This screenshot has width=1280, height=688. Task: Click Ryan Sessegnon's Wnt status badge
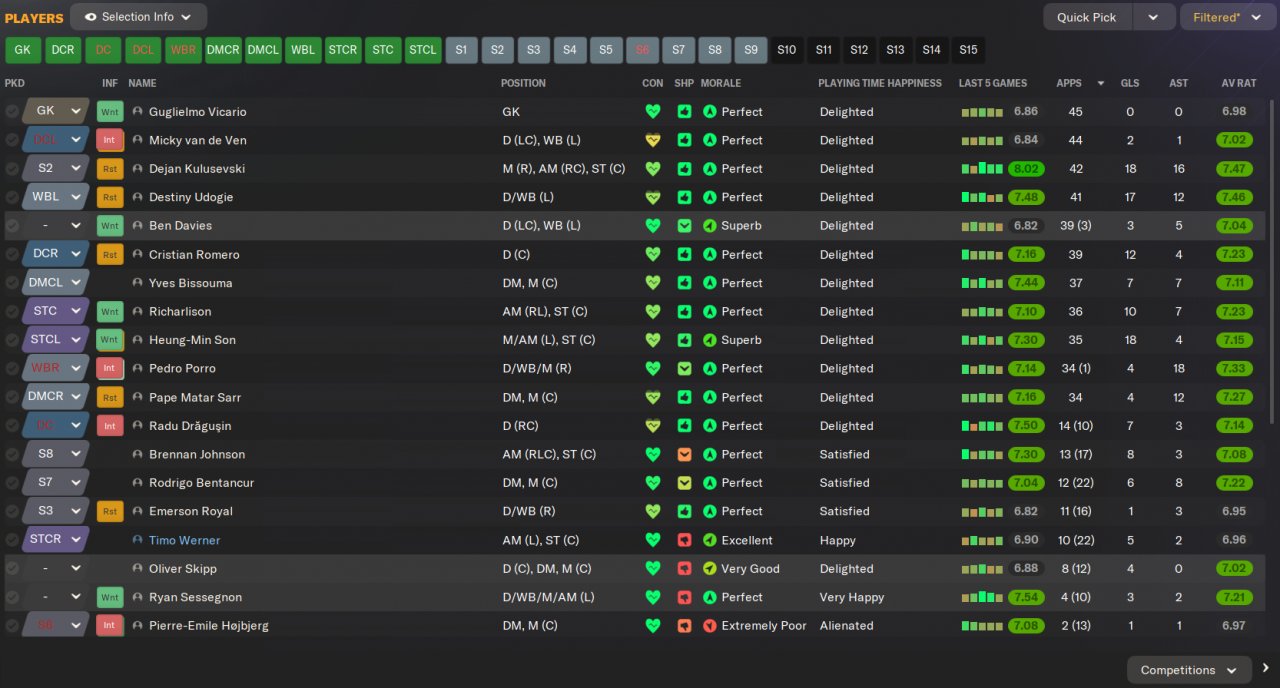click(x=109, y=597)
